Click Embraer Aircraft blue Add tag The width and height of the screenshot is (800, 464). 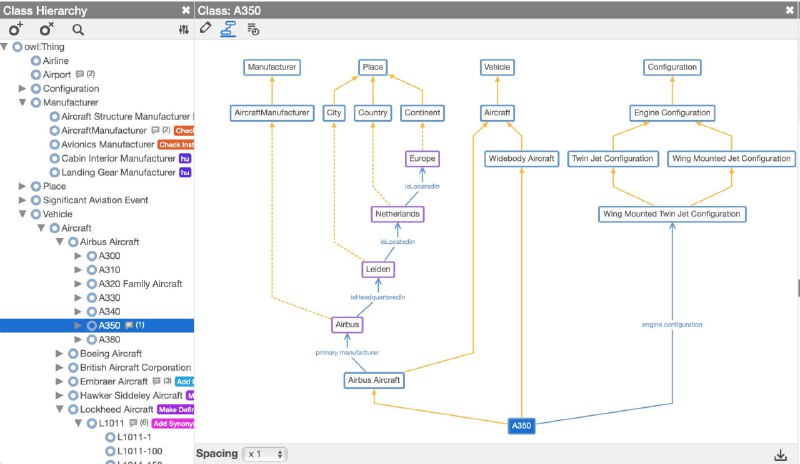pyautogui.click(x=184, y=381)
